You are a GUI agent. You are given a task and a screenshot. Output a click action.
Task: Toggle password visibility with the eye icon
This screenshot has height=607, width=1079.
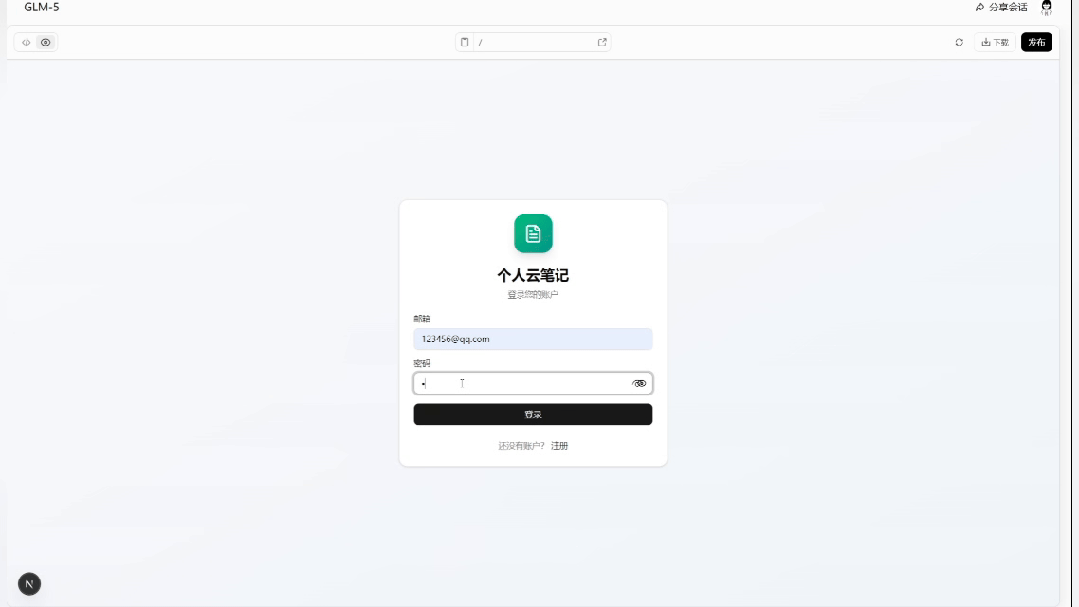point(638,383)
